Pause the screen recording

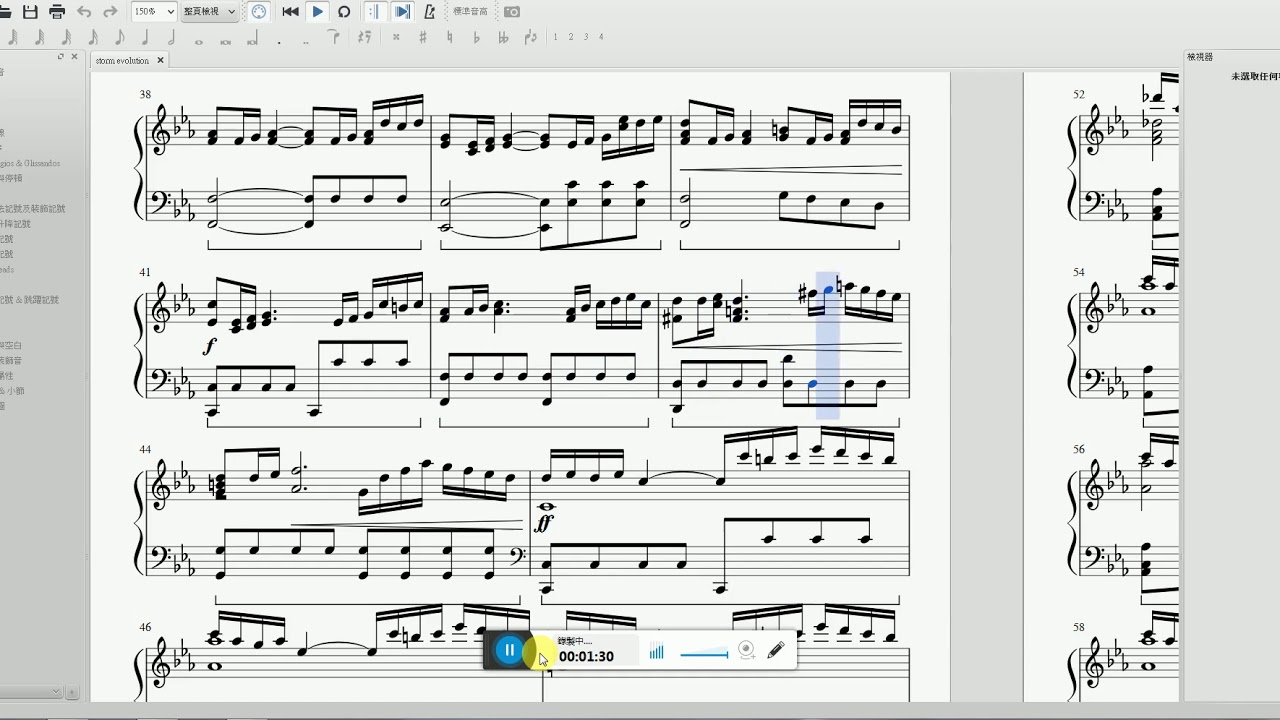click(x=509, y=650)
